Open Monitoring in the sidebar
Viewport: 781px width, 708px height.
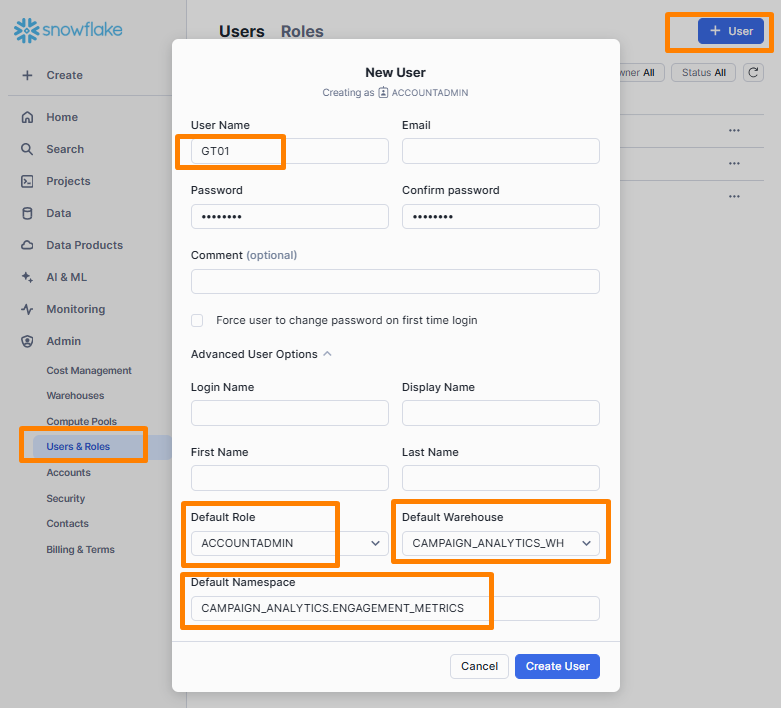76,309
